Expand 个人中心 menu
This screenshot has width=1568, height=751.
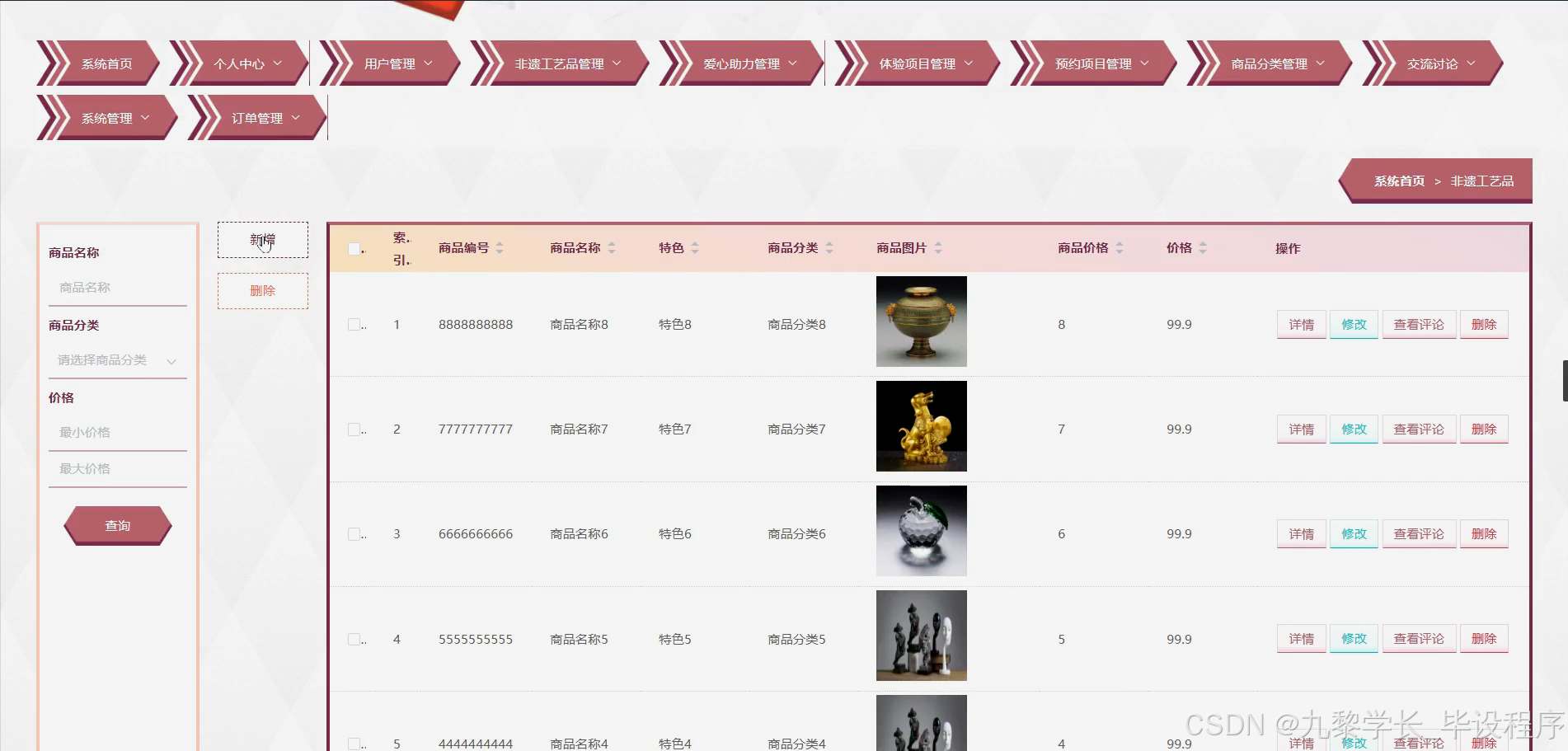[x=239, y=63]
